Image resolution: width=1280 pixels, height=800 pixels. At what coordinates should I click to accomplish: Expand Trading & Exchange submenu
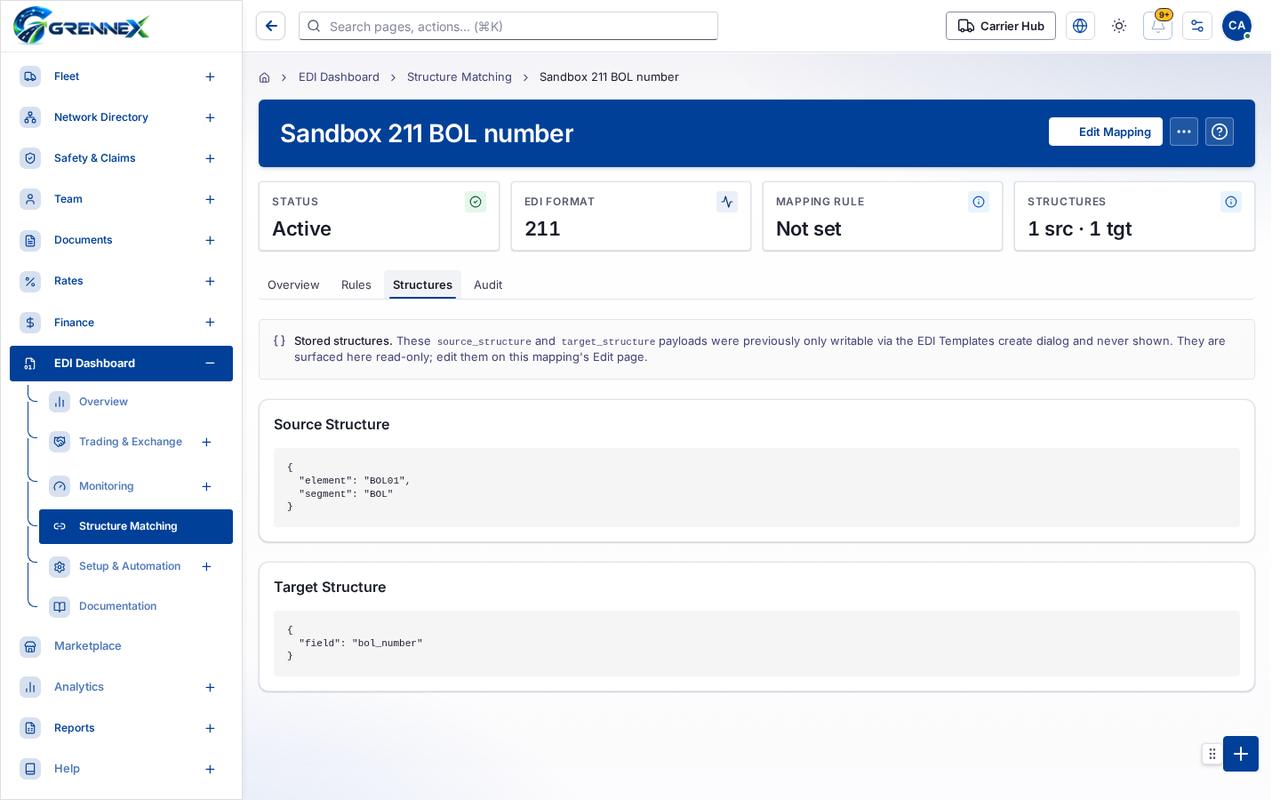(x=207, y=442)
